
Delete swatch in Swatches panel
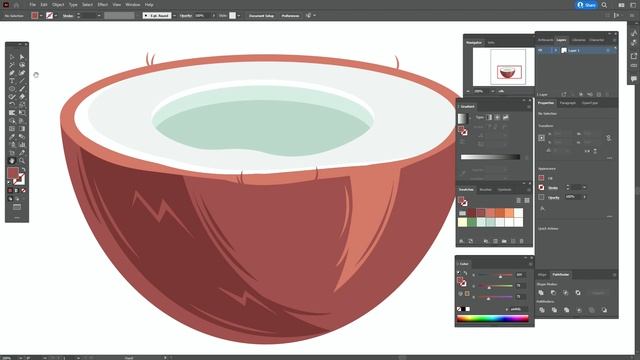tap(522, 241)
